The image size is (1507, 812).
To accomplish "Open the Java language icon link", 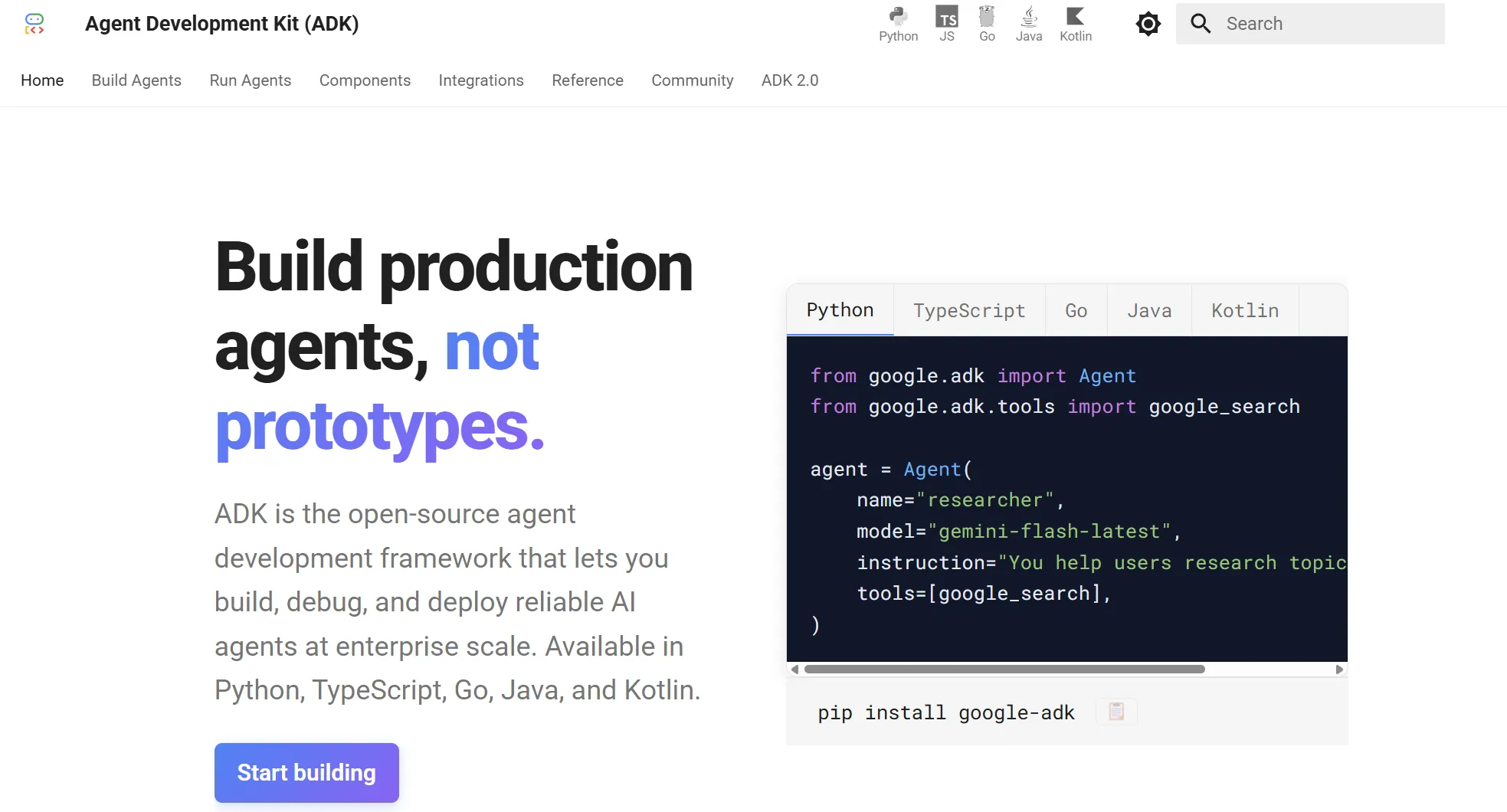I will point(1029,24).
